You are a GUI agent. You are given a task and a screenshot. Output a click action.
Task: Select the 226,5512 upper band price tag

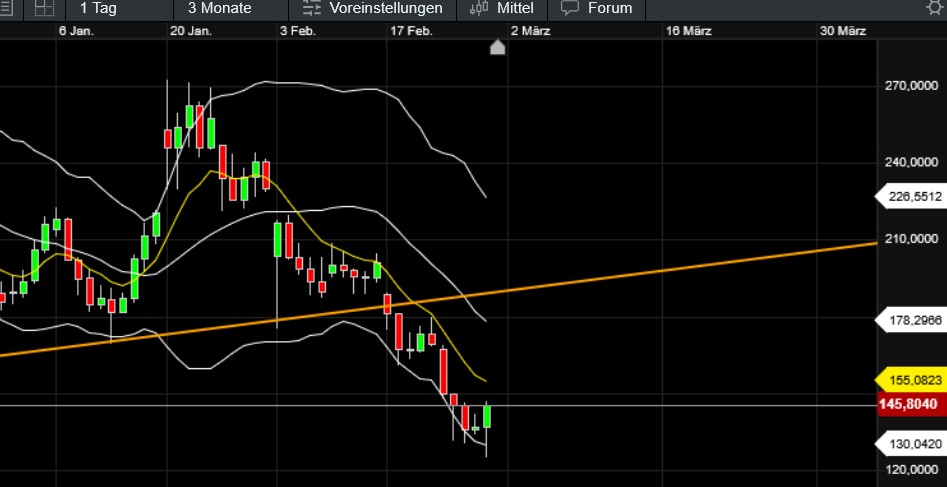pos(911,197)
